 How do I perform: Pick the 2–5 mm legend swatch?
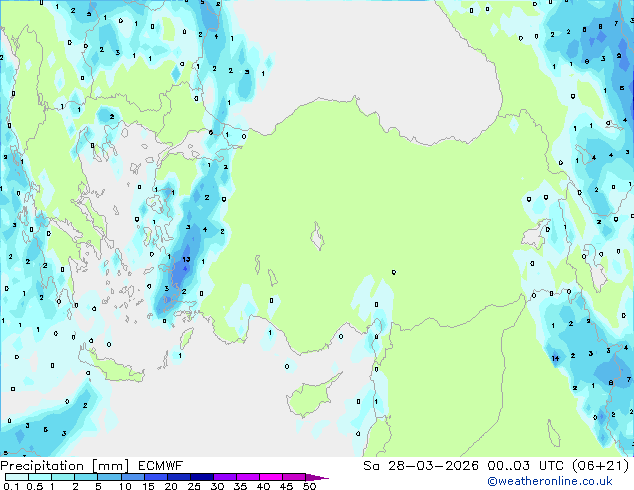86,477
